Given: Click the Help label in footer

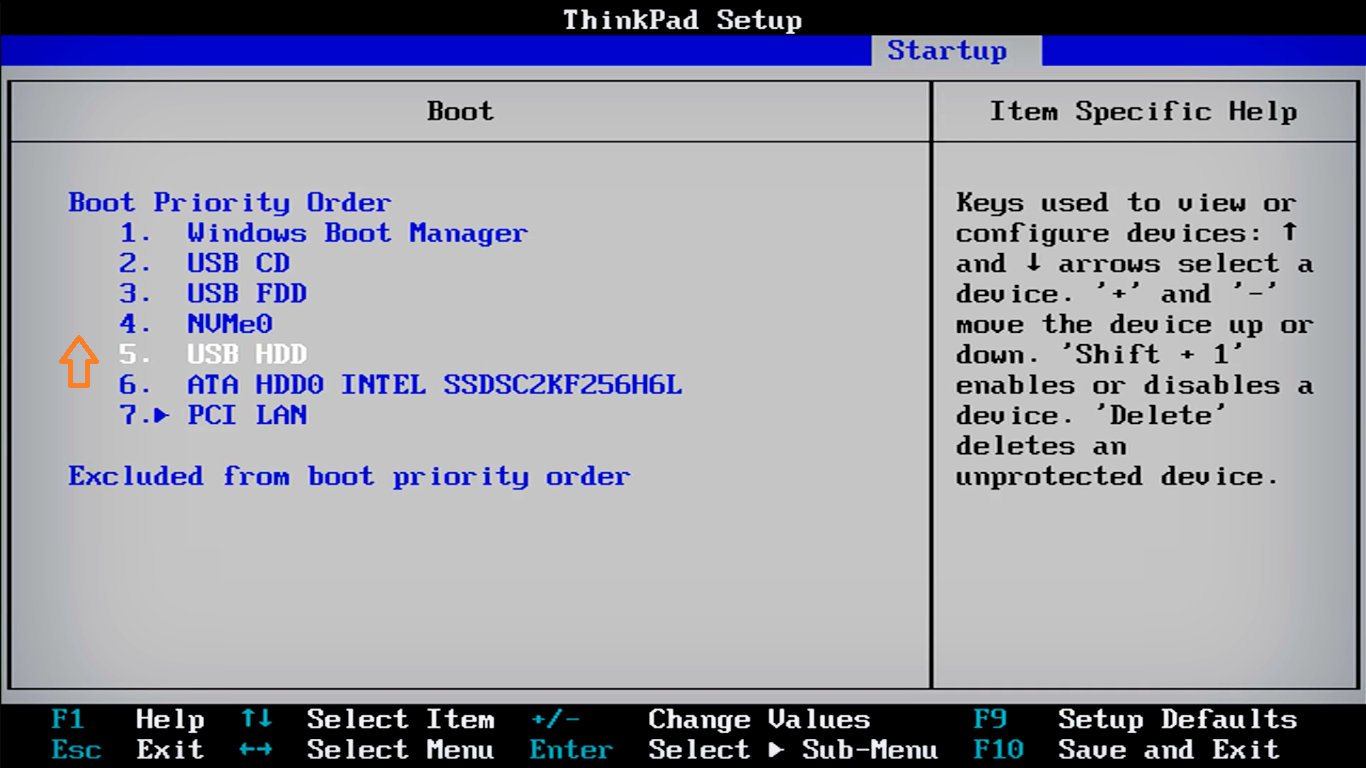Looking at the screenshot, I should 170,719.
